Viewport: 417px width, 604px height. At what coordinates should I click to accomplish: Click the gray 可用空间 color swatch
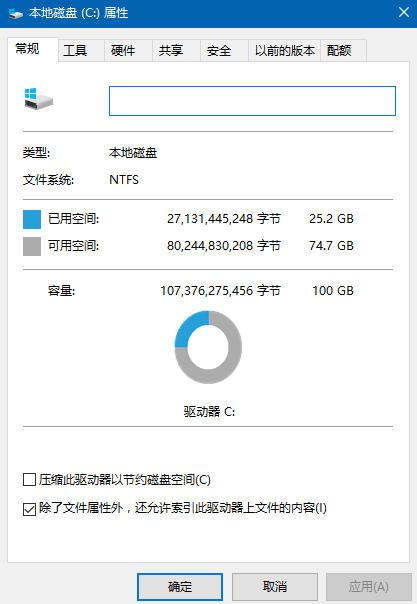click(32, 246)
